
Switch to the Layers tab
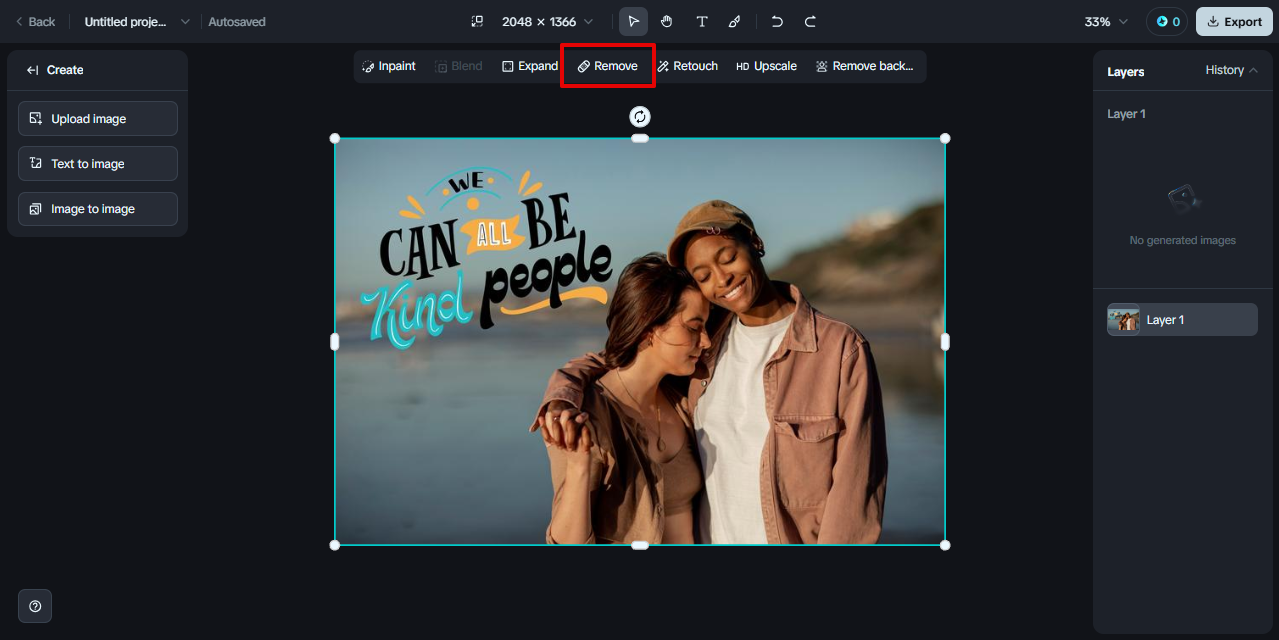[1126, 71]
